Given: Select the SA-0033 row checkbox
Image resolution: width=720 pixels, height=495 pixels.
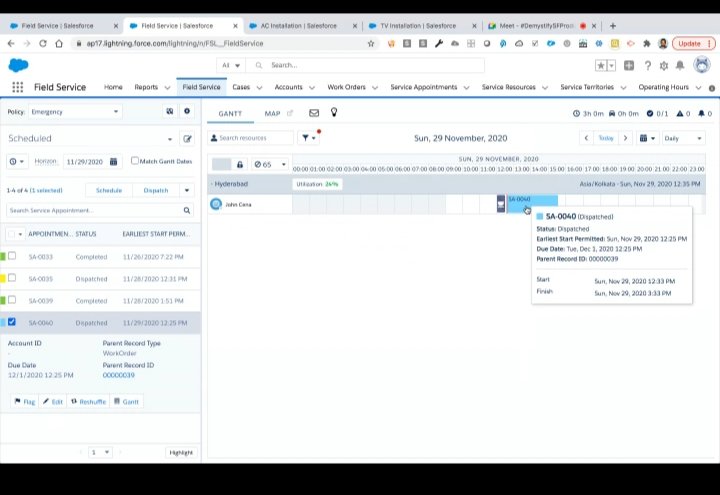Looking at the screenshot, I should tap(12, 256).
